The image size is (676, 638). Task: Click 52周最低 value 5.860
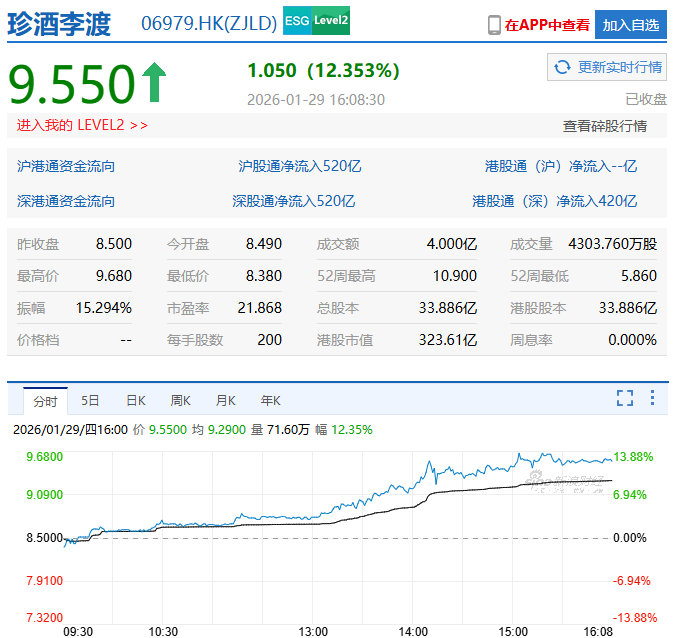coord(639,276)
